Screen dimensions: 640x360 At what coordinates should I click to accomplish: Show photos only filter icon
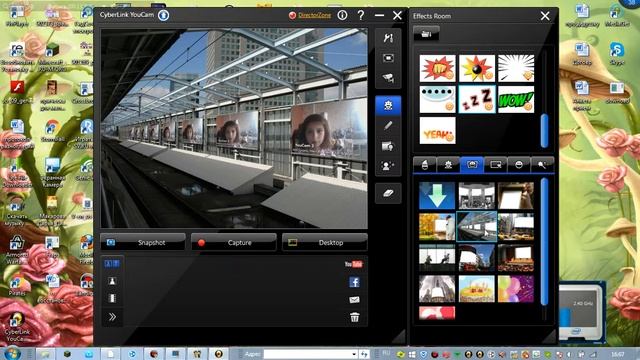coord(112,281)
